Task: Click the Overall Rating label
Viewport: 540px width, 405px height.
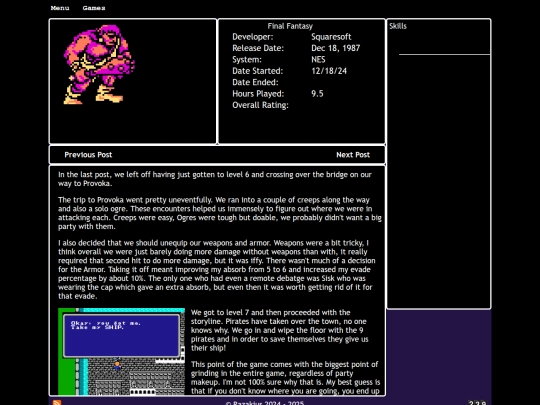Action: [x=260, y=105]
